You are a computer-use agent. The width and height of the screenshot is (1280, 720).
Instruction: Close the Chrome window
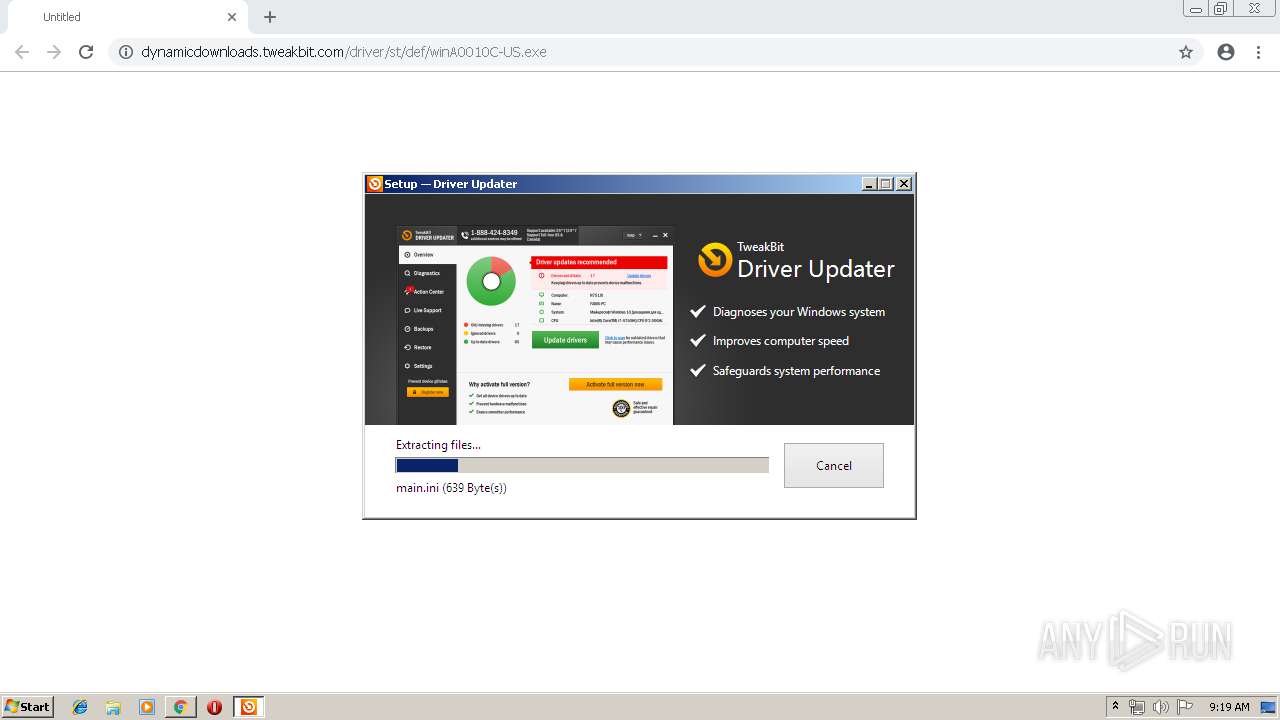pyautogui.click(x=1254, y=9)
